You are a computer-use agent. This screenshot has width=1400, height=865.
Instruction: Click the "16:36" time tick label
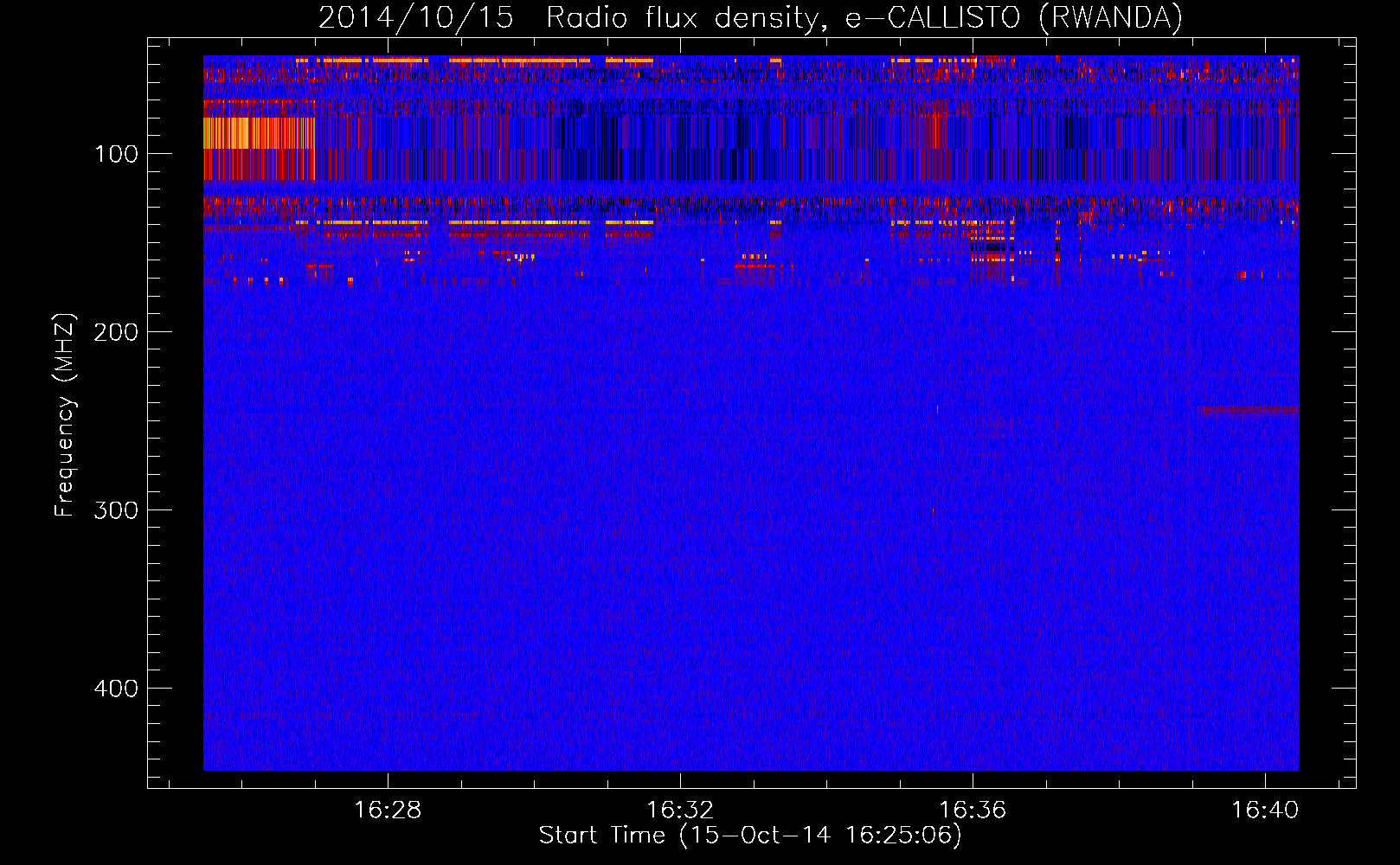(x=973, y=810)
